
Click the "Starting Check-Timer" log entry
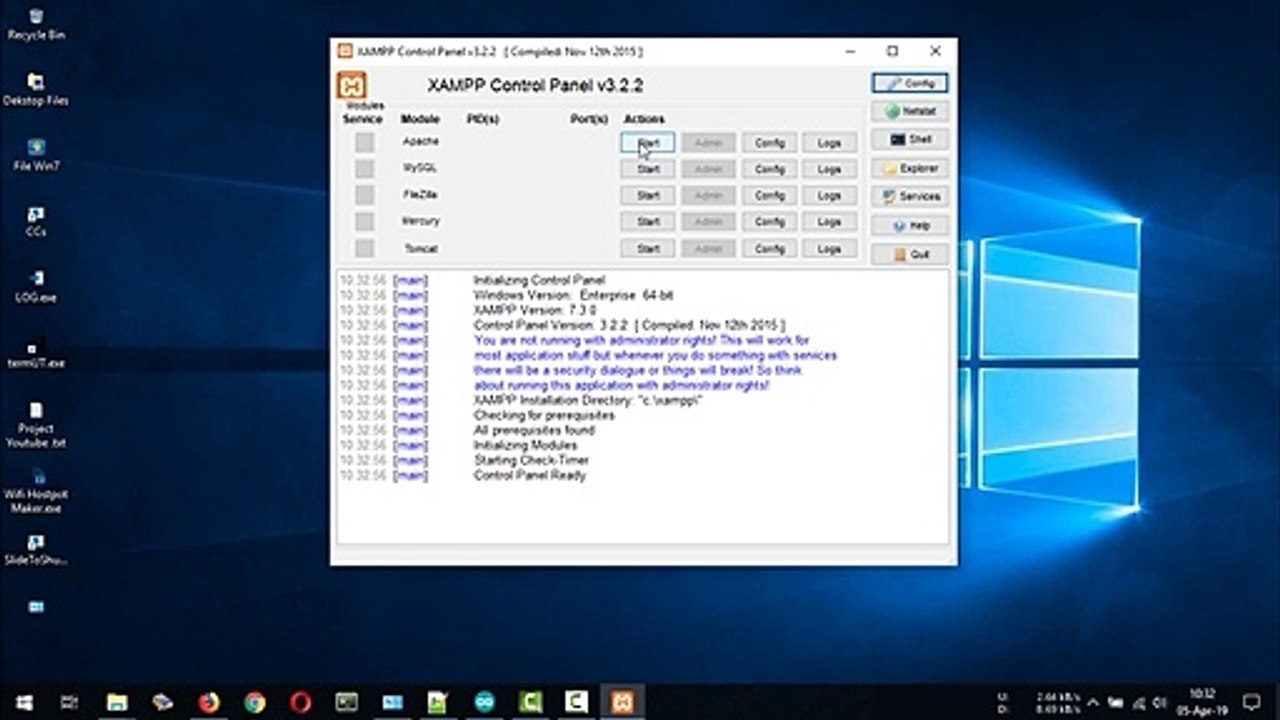[531, 461]
